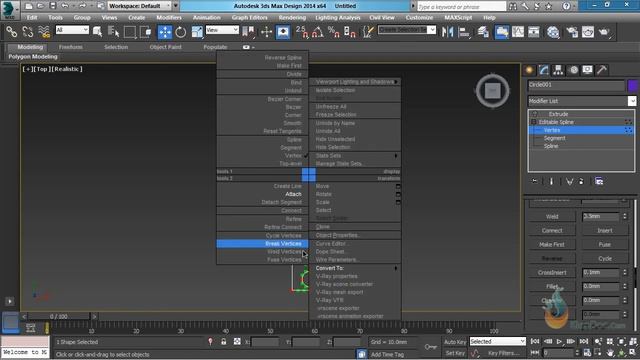Toggle the Selection Lock icon

[x=224, y=342]
